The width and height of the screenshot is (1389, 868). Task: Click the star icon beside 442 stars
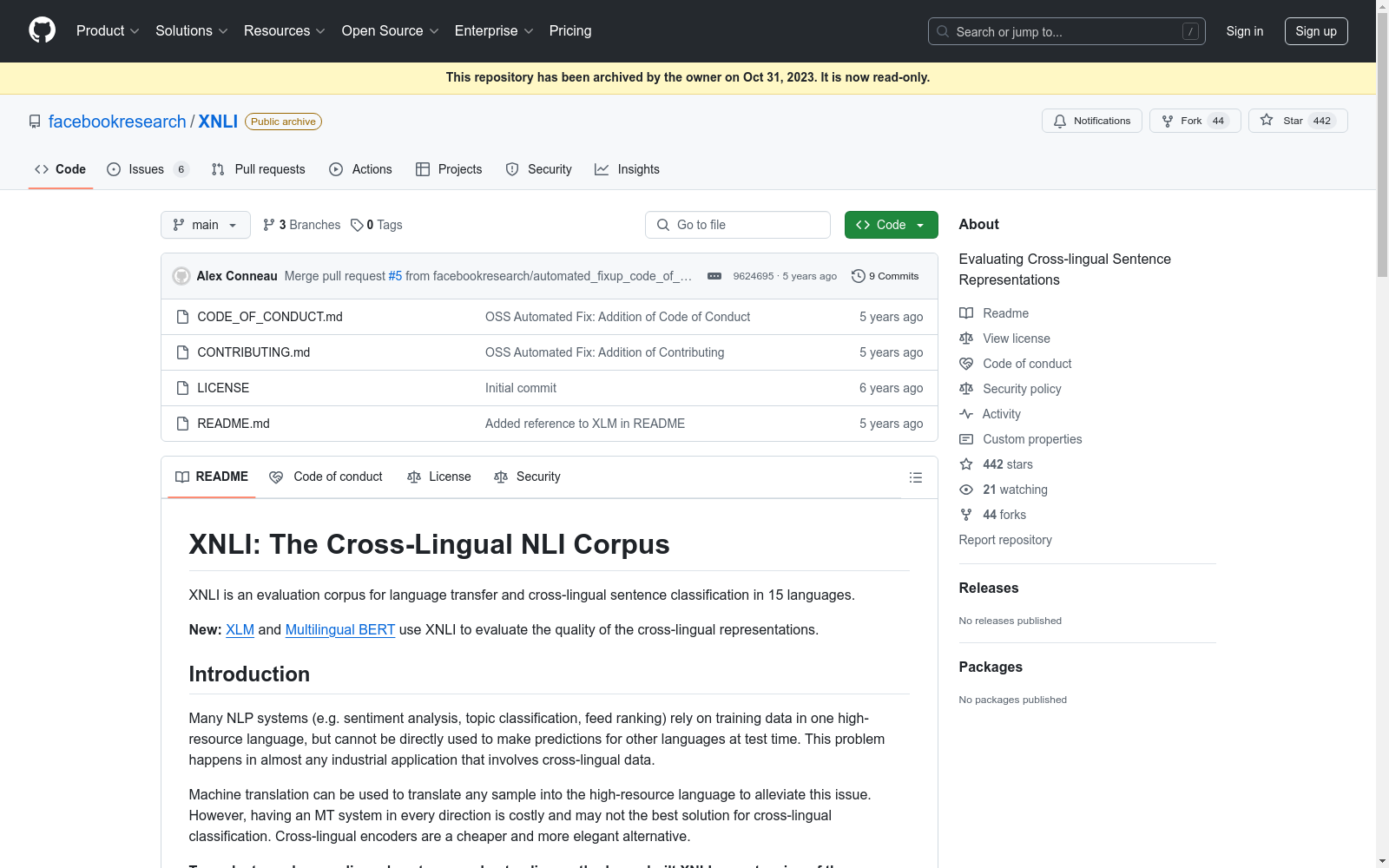coord(966,464)
